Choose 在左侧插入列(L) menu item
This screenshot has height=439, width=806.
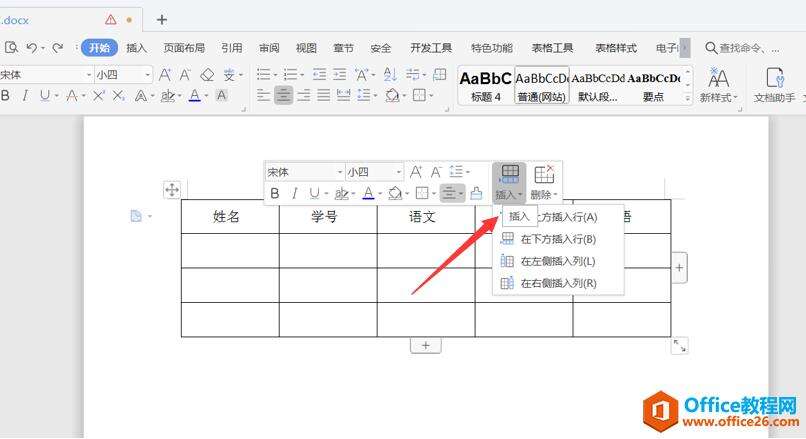pyautogui.click(x=558, y=261)
